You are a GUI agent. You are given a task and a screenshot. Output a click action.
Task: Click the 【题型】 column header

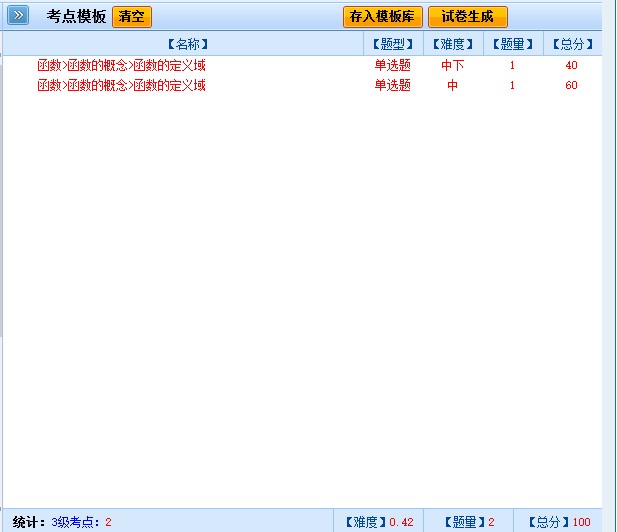pos(393,44)
